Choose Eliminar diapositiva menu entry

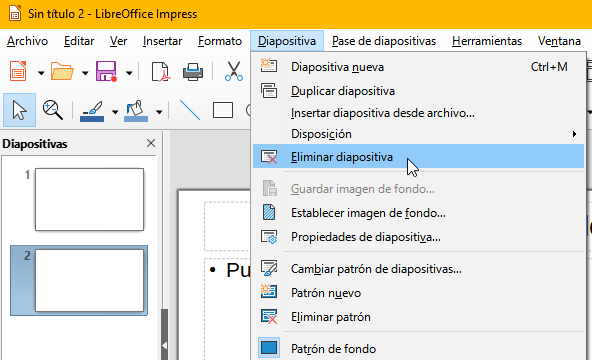coord(418,157)
